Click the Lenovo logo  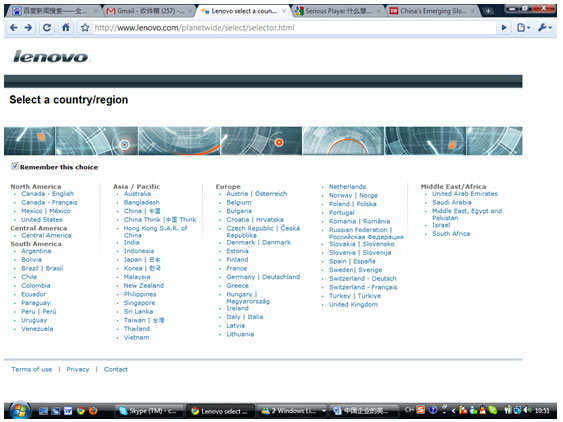[x=51, y=57]
